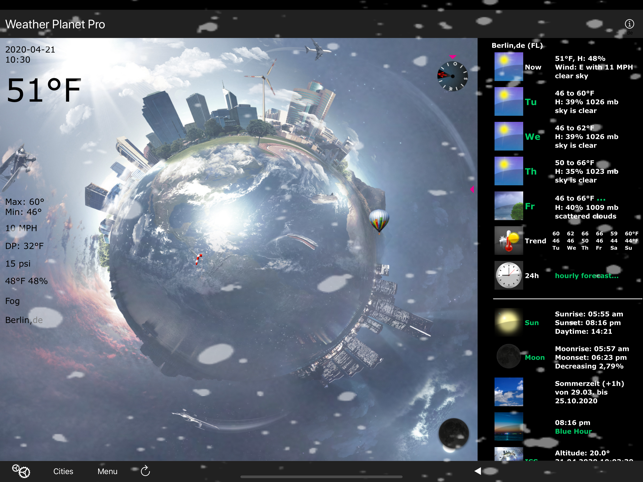Open the Menu

coord(107,471)
